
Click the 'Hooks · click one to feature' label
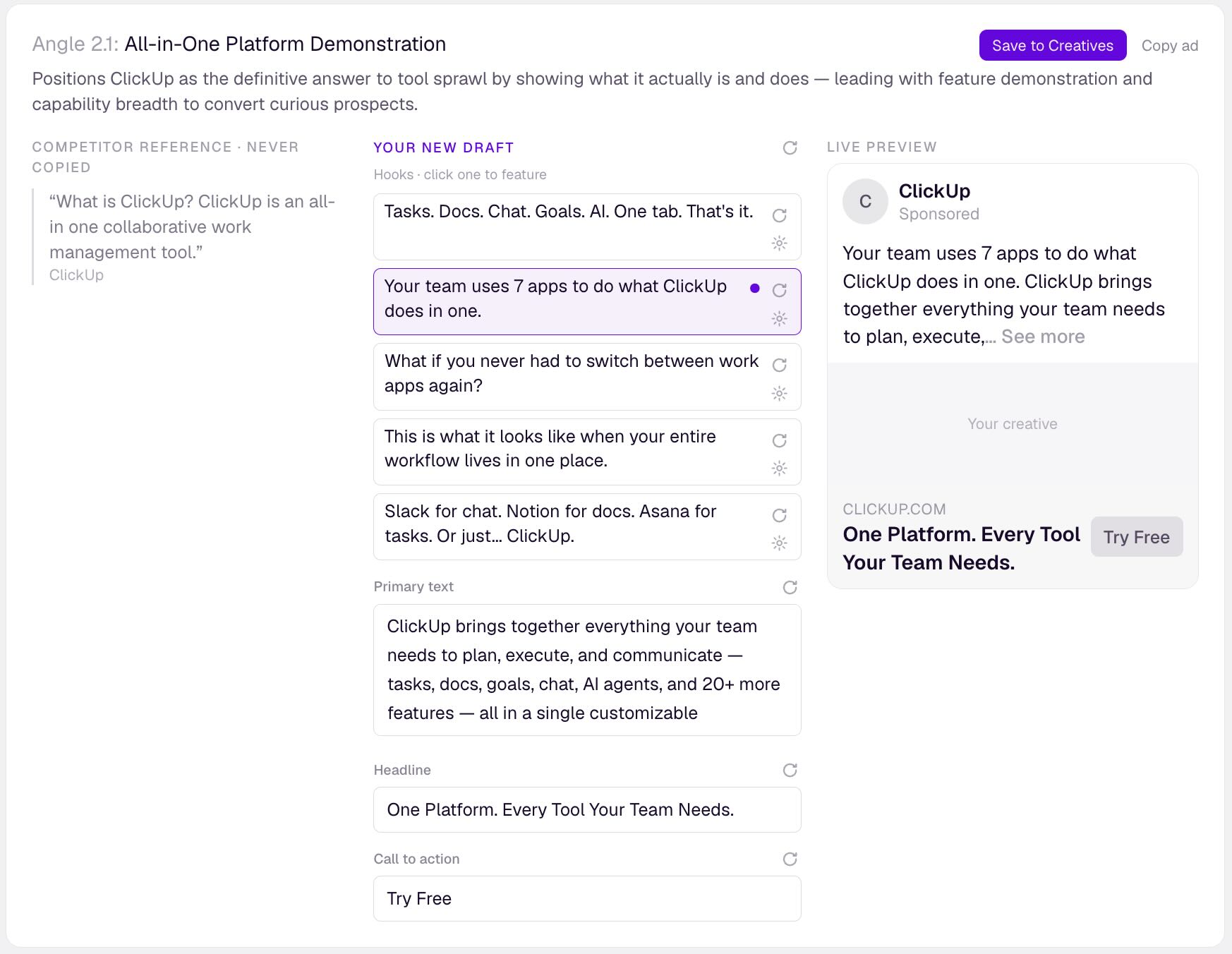[x=460, y=174]
